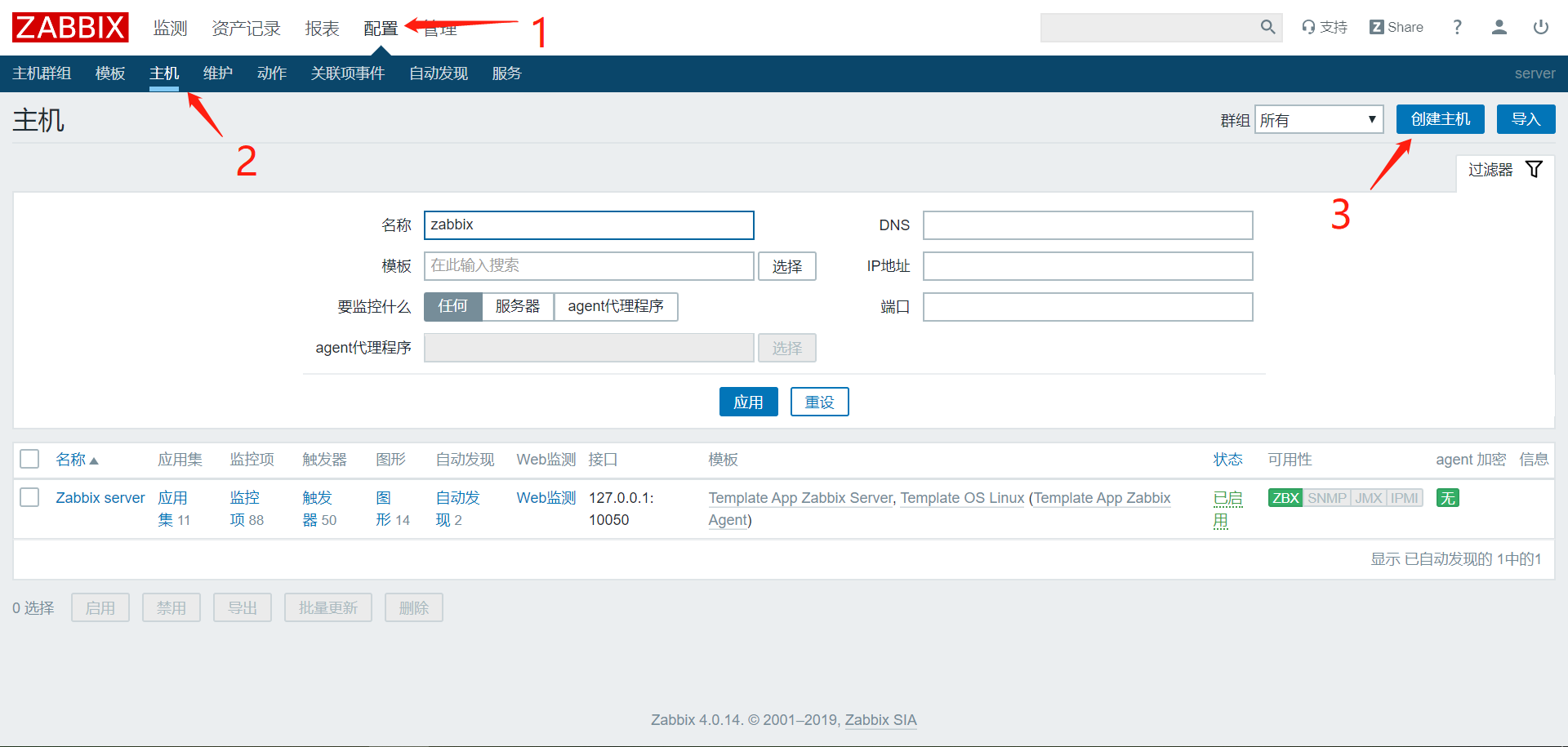
Task: Select 服务器 monitoring option
Action: (518, 306)
